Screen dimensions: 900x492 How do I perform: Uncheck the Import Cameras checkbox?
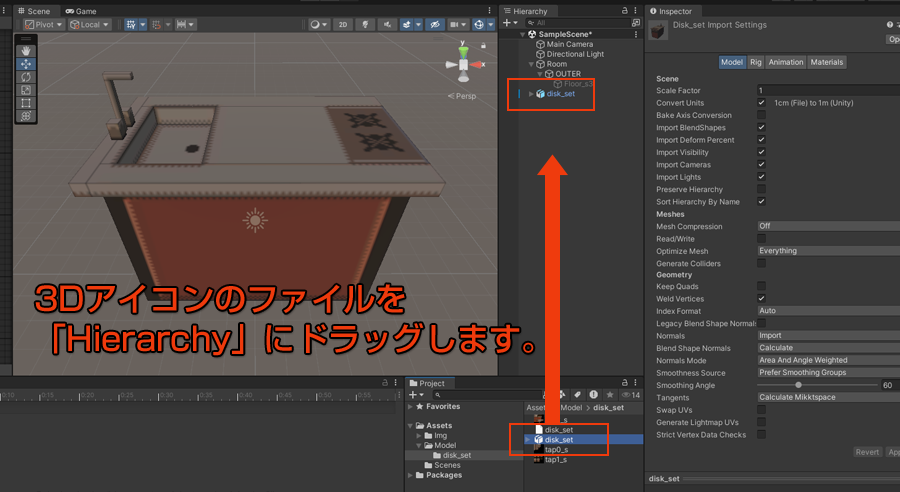[762, 165]
